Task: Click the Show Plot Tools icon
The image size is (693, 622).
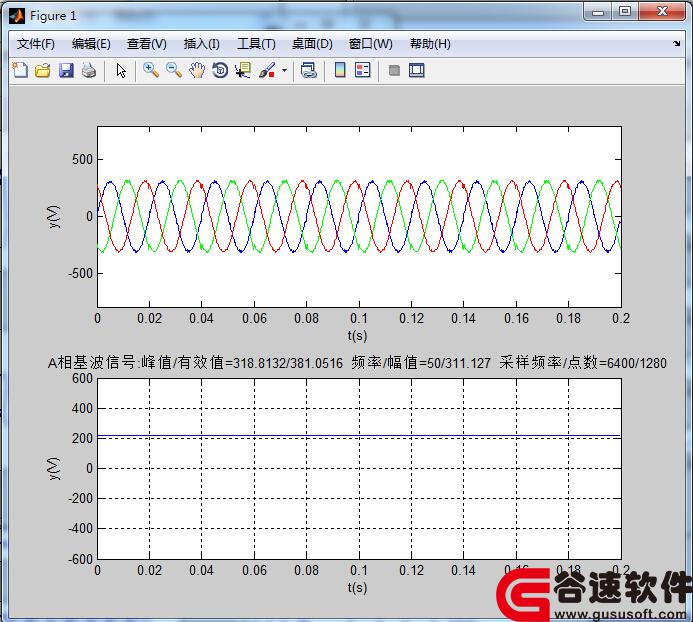Action: (x=416, y=70)
